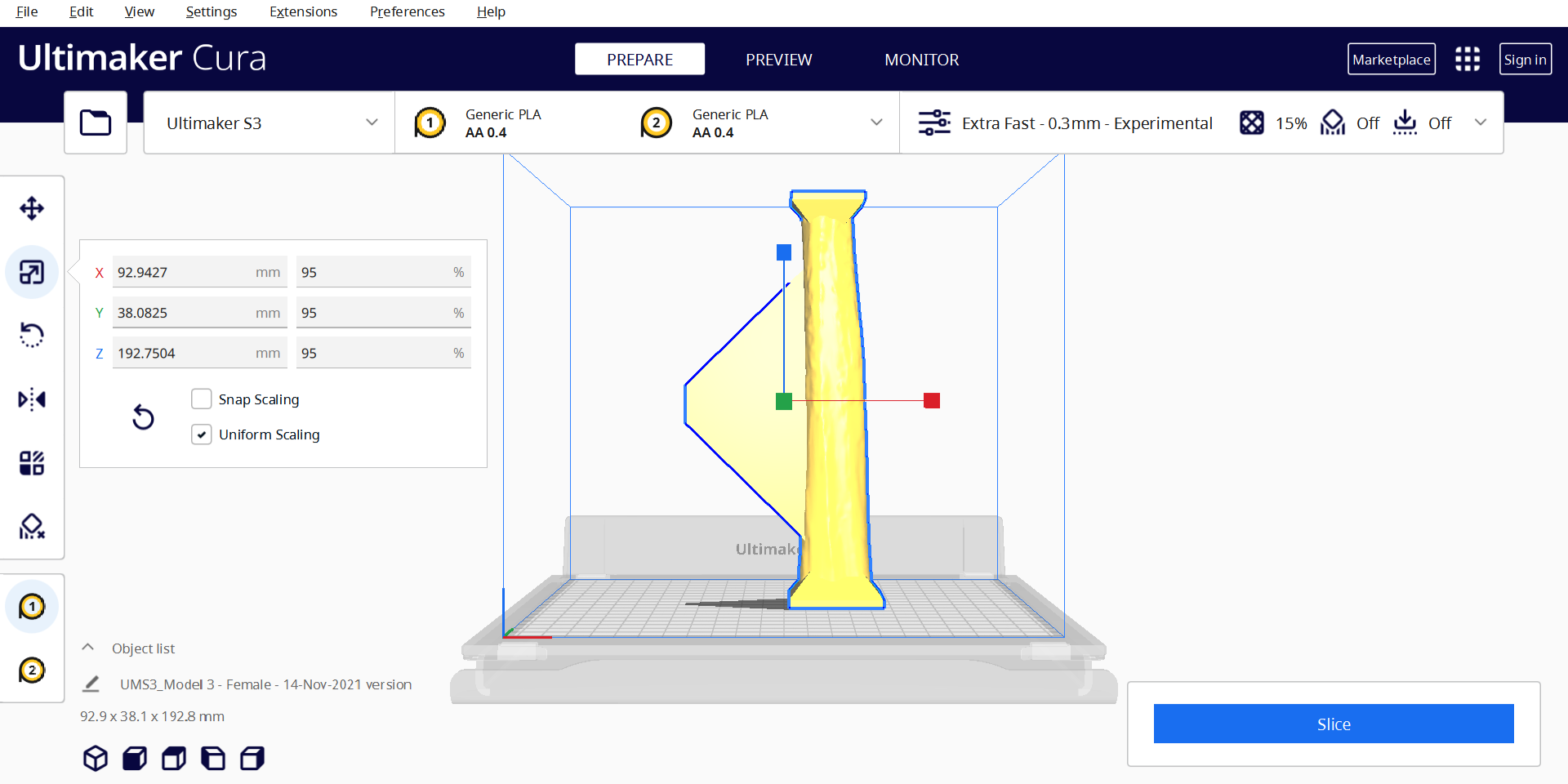The image size is (1568, 784).
Task: Select extruder 2 in the left toolbar
Action: click(x=32, y=670)
